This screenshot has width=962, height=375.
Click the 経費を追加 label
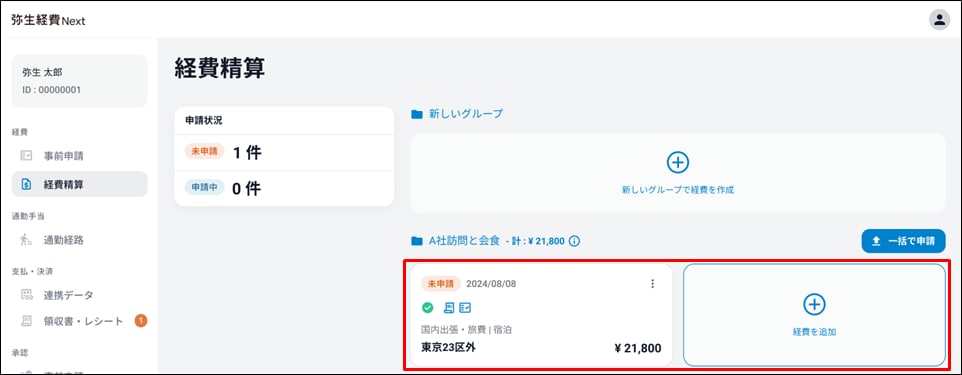tap(814, 332)
